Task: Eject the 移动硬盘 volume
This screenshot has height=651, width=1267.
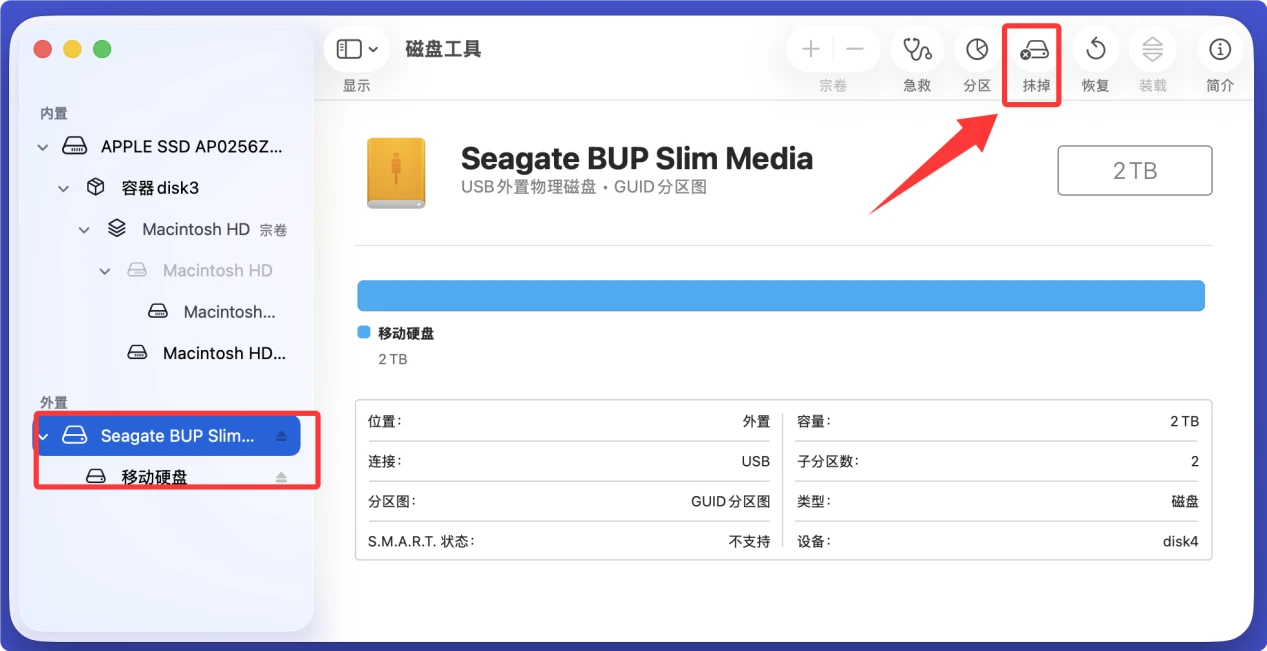Action: pos(281,477)
